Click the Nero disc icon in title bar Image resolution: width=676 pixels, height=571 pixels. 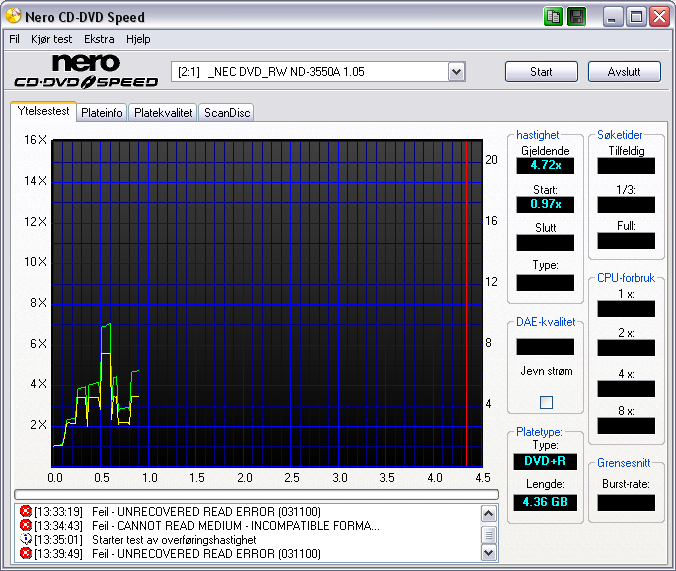(13, 16)
